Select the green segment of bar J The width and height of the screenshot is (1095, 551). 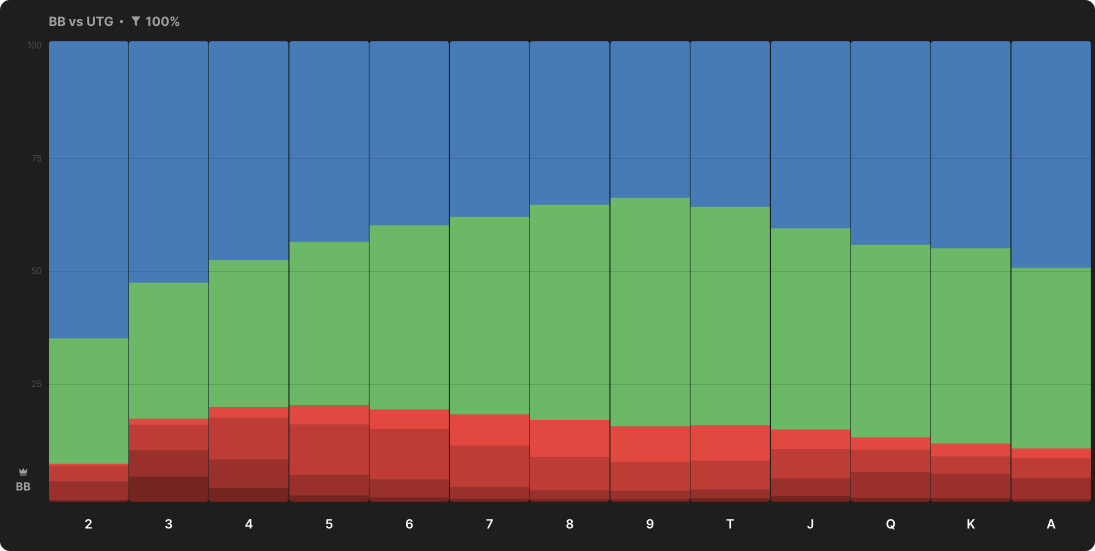coord(810,329)
